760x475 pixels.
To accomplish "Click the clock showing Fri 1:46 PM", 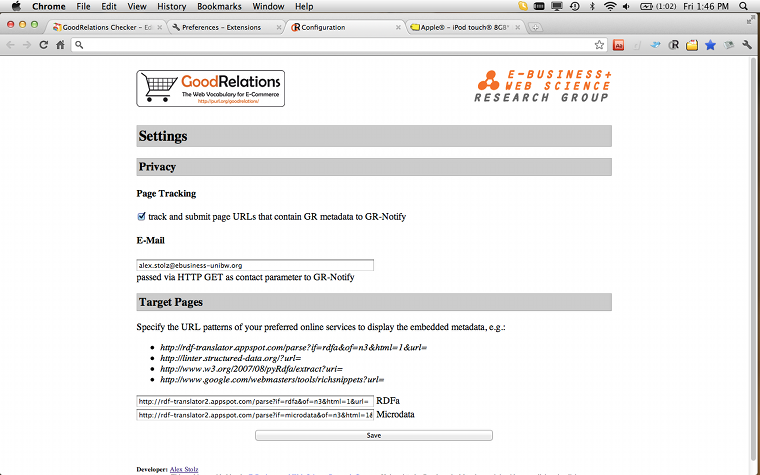I will (706, 6).
